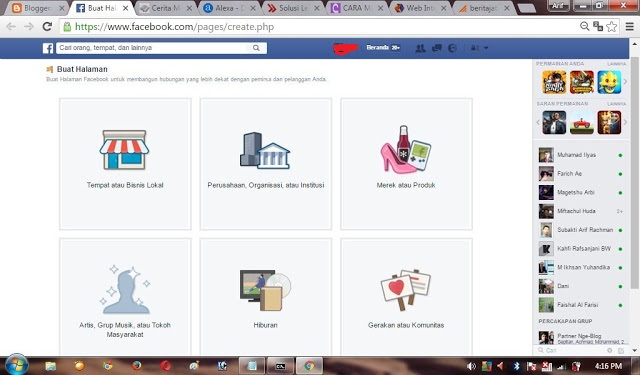Expand the account settings dropdown arrow
Image resolution: width=640 pixels, height=375 pixels.
(x=486, y=48)
